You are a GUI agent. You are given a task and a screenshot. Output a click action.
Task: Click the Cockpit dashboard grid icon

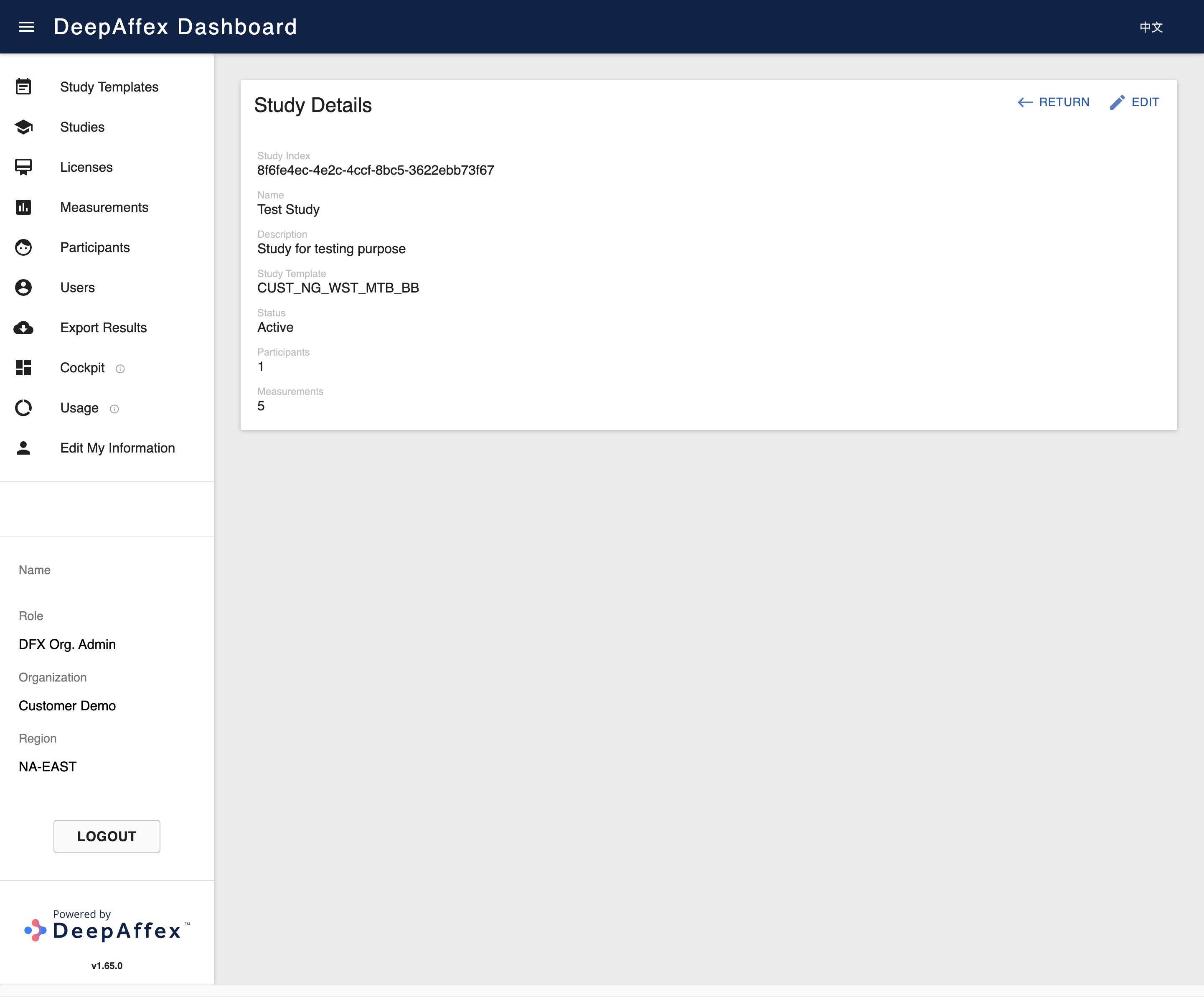click(x=23, y=367)
